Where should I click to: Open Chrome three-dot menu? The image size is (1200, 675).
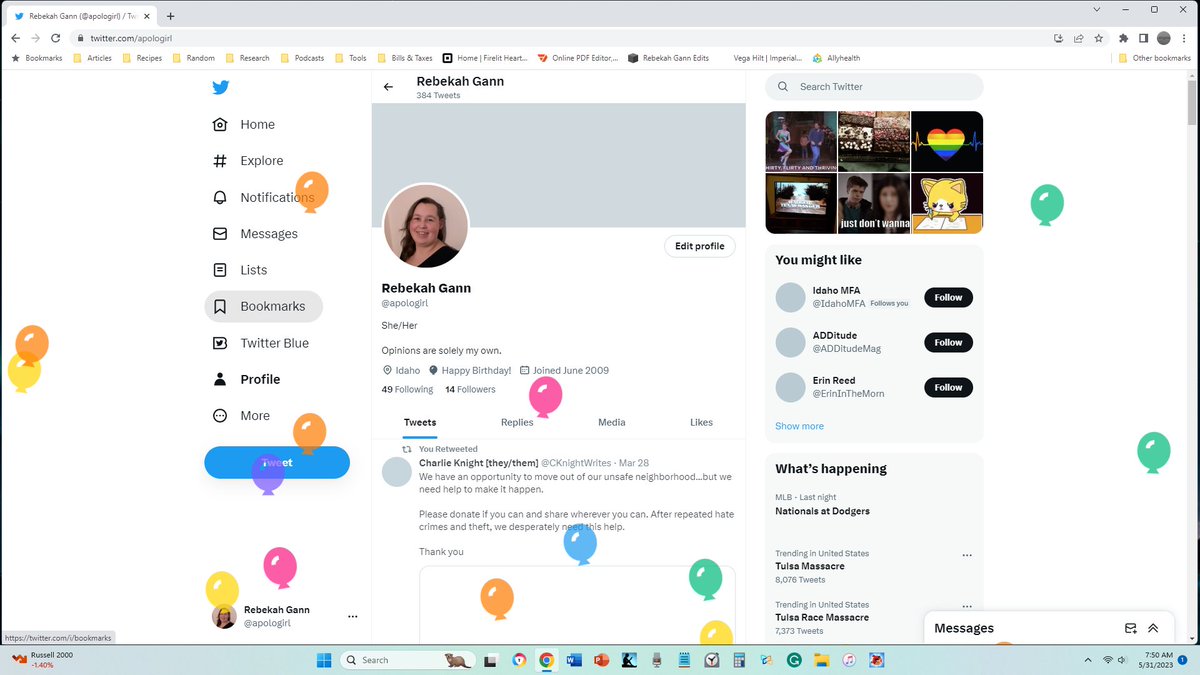[1184, 38]
